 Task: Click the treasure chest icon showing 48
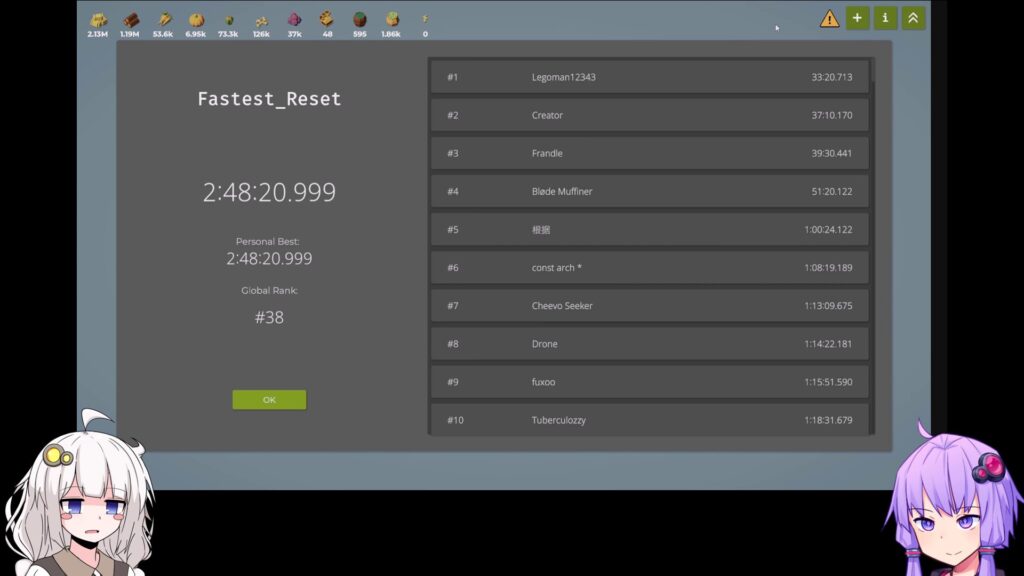point(327,19)
